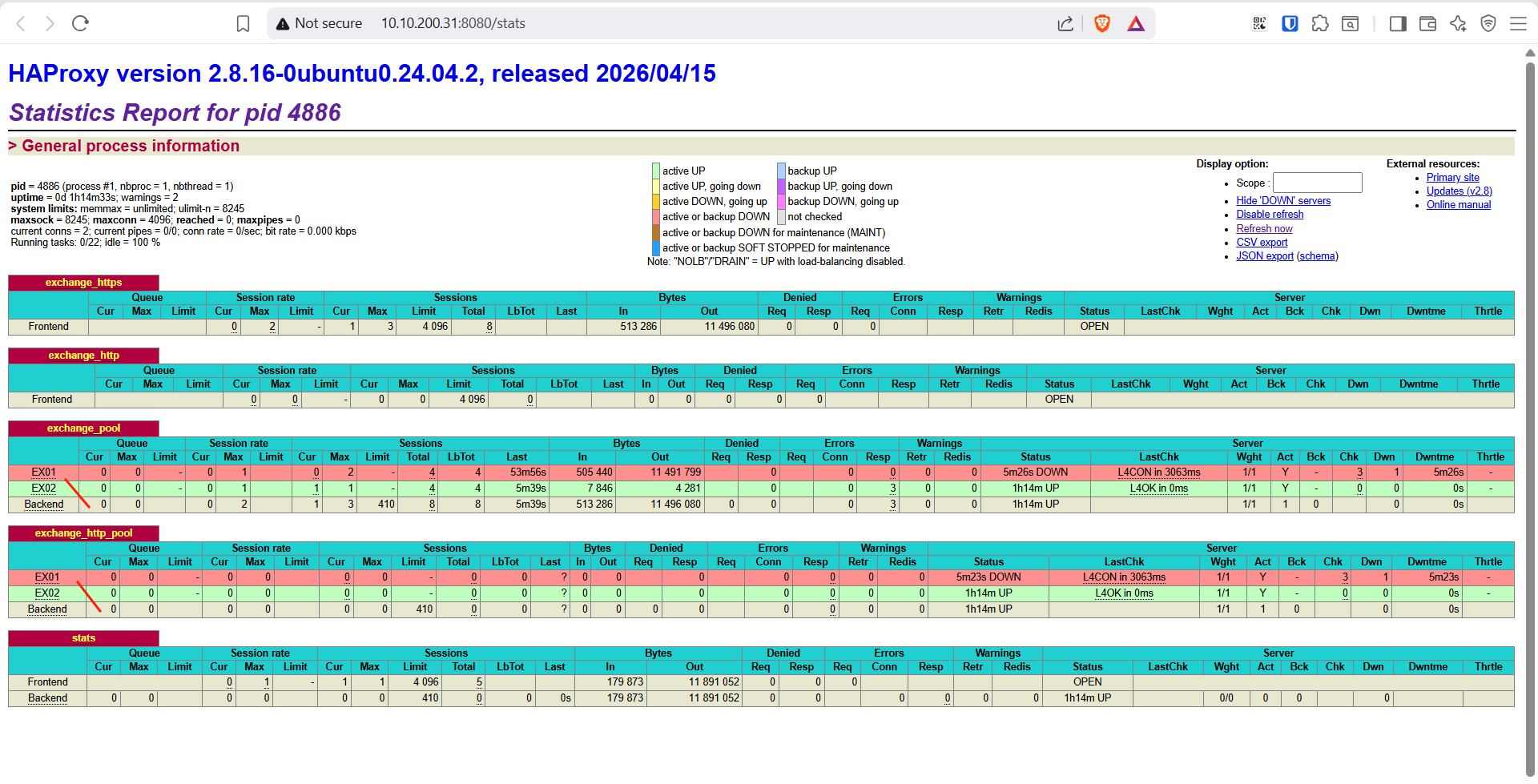Click the '11 491 799' bytes out cell
This screenshot has width=1538, height=784.
(x=660, y=472)
